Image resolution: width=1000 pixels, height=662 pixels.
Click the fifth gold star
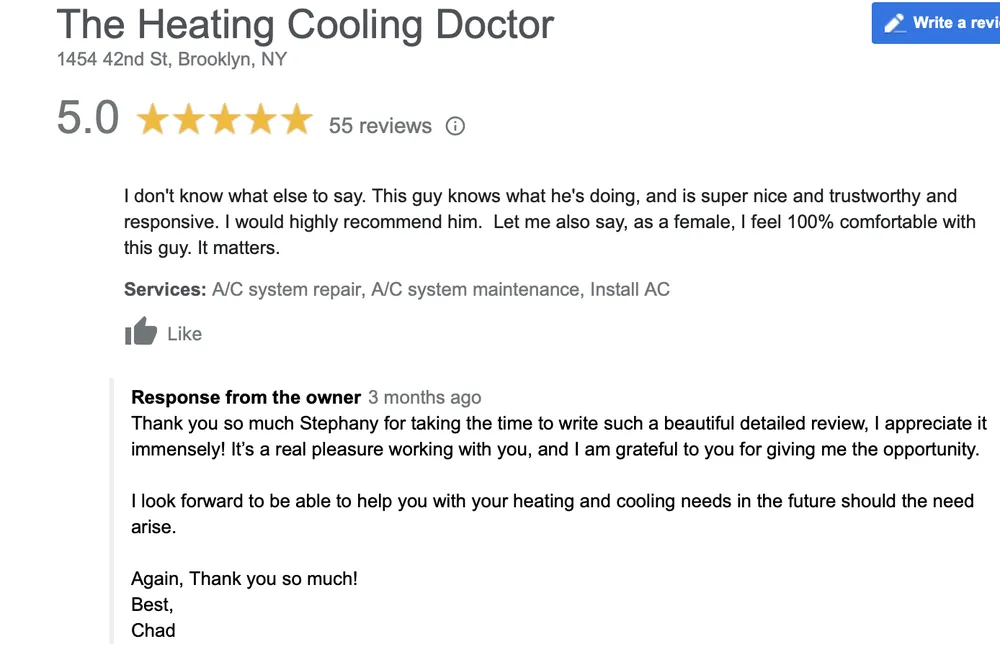click(x=297, y=118)
